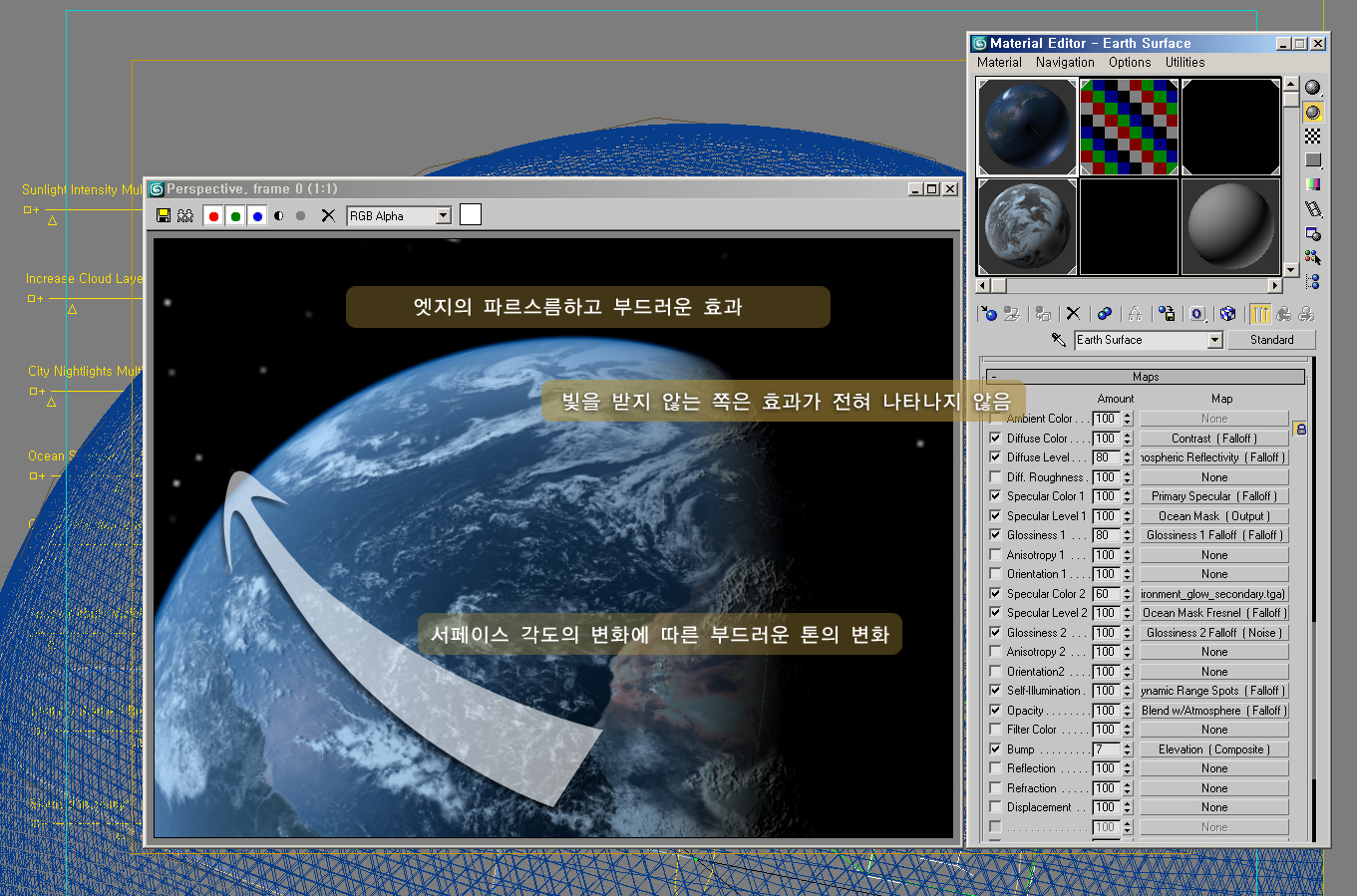Screen dimensions: 1357x896
Task: Click the Make Unique icon
Action: pos(1135,313)
